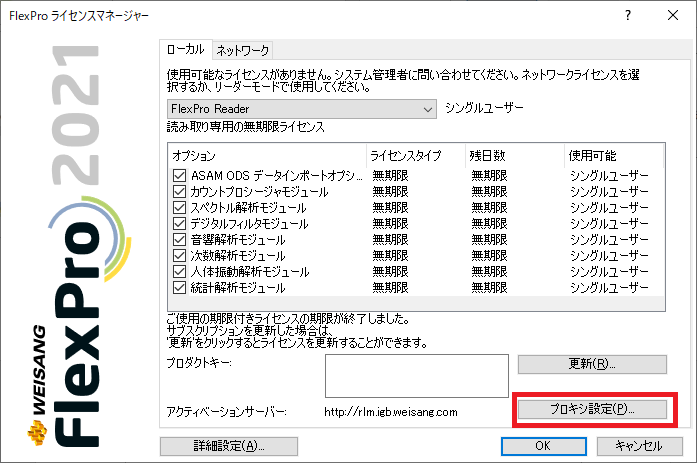
Task: Open the FlexPro Reader license dropdown
Action: 302,109
